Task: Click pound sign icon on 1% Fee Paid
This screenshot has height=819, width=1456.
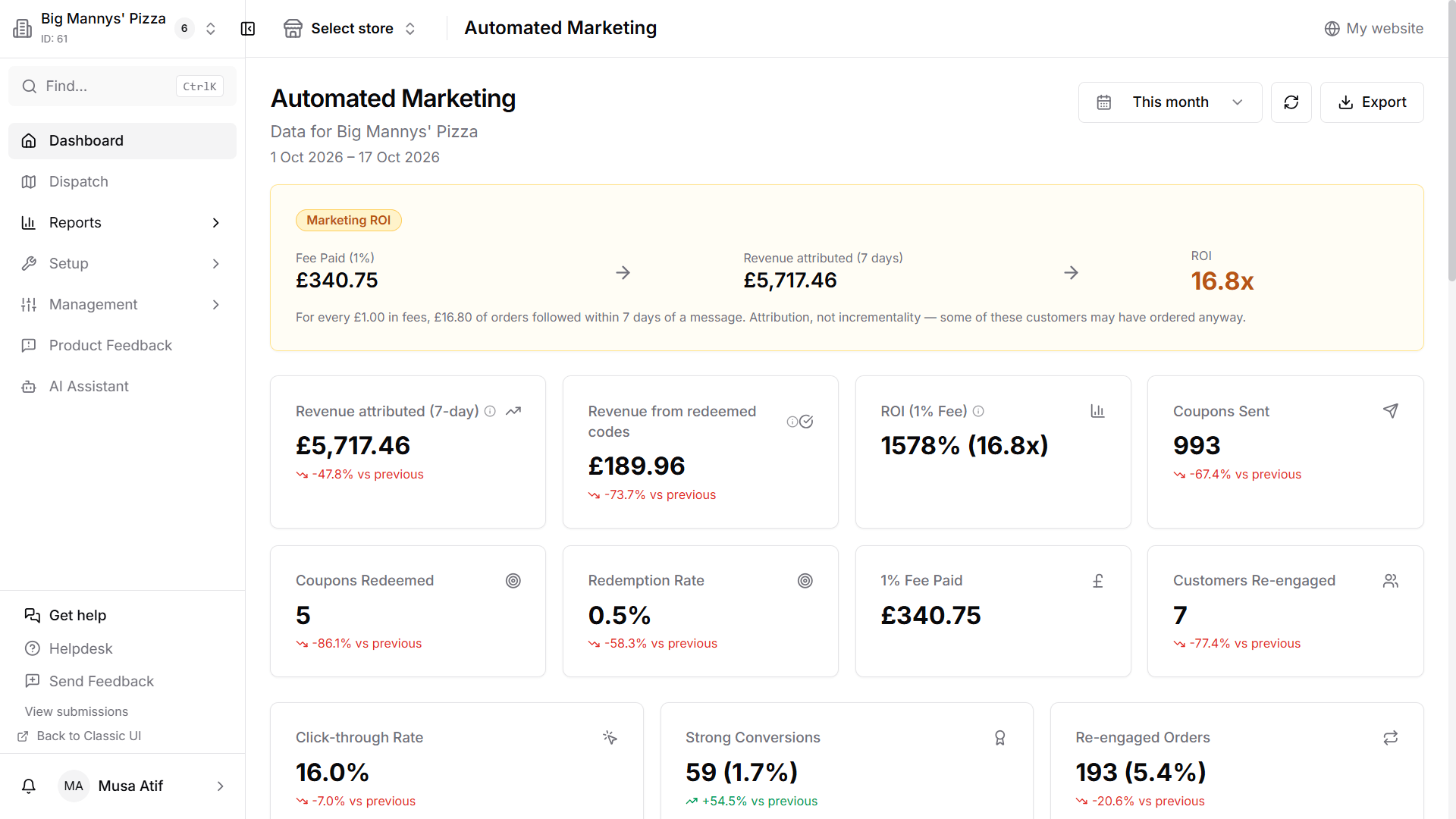Action: tap(1097, 581)
